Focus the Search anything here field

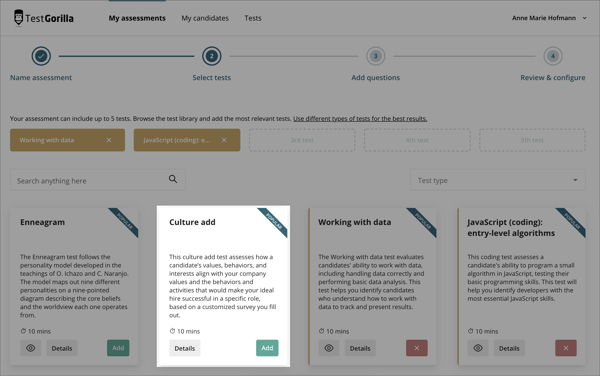[x=98, y=180]
